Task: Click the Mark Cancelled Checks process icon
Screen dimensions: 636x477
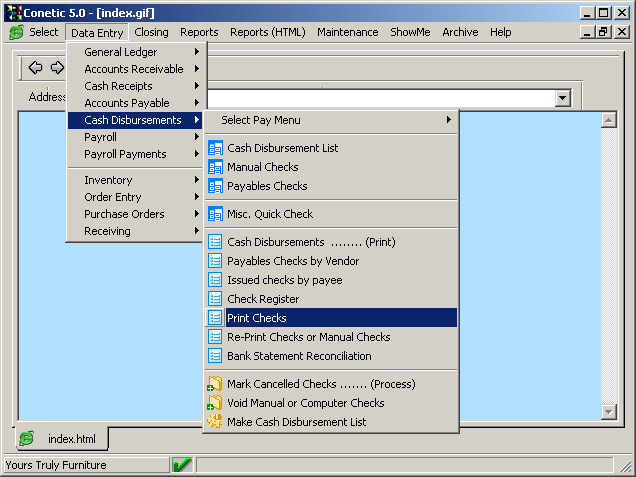Action: [215, 384]
